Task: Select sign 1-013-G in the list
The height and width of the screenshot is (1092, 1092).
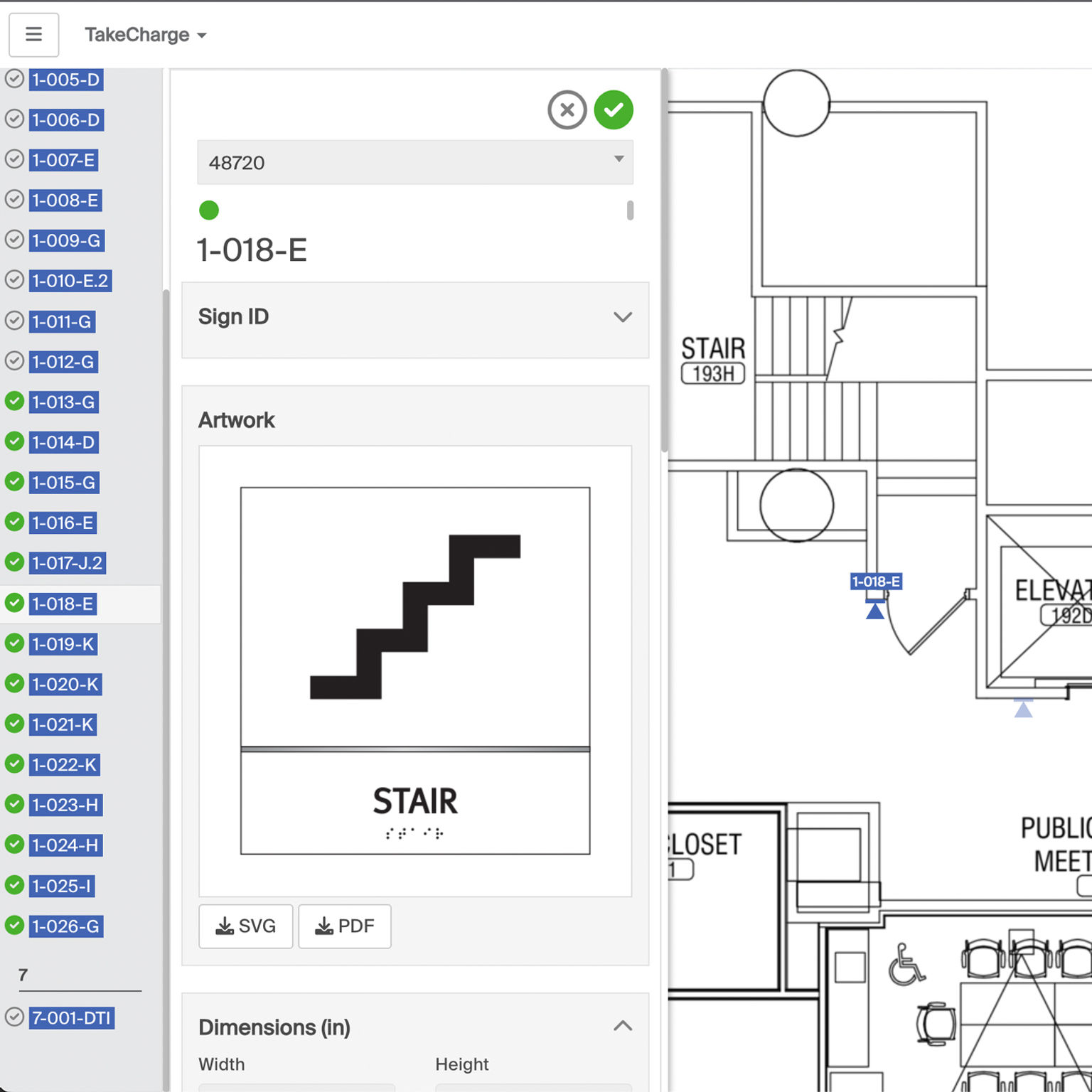Action: click(63, 402)
